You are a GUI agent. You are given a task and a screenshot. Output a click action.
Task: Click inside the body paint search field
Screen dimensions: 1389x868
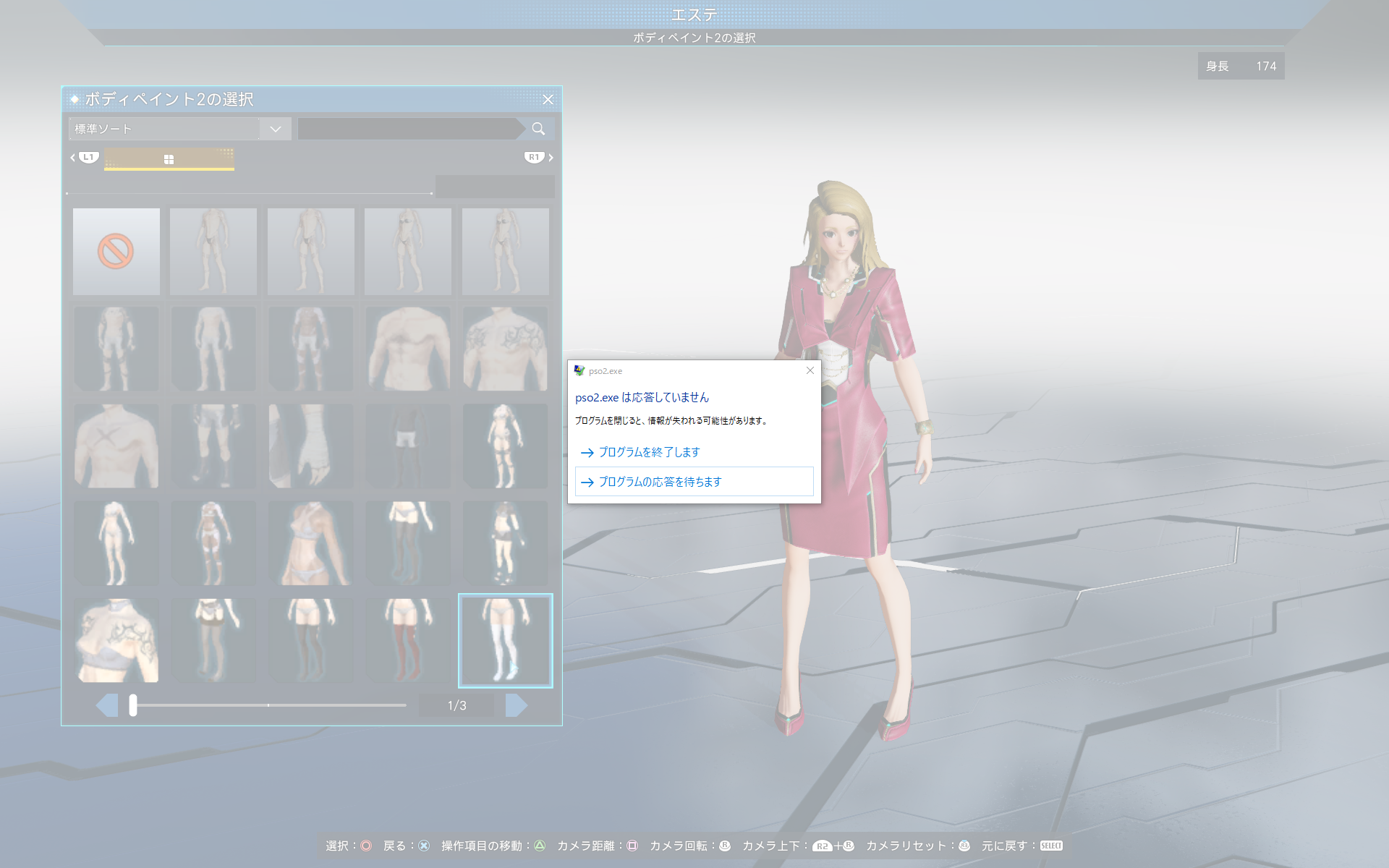tap(409, 129)
